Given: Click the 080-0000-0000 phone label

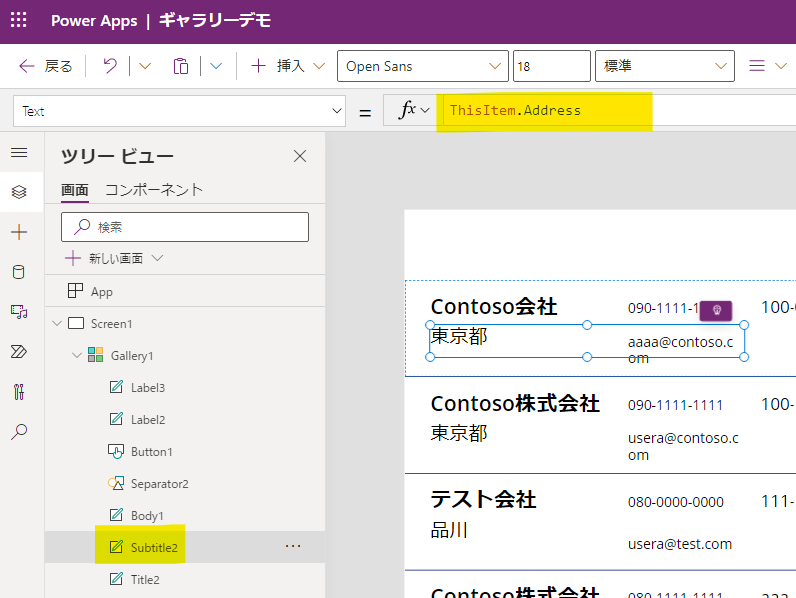Looking at the screenshot, I should coord(676,502).
